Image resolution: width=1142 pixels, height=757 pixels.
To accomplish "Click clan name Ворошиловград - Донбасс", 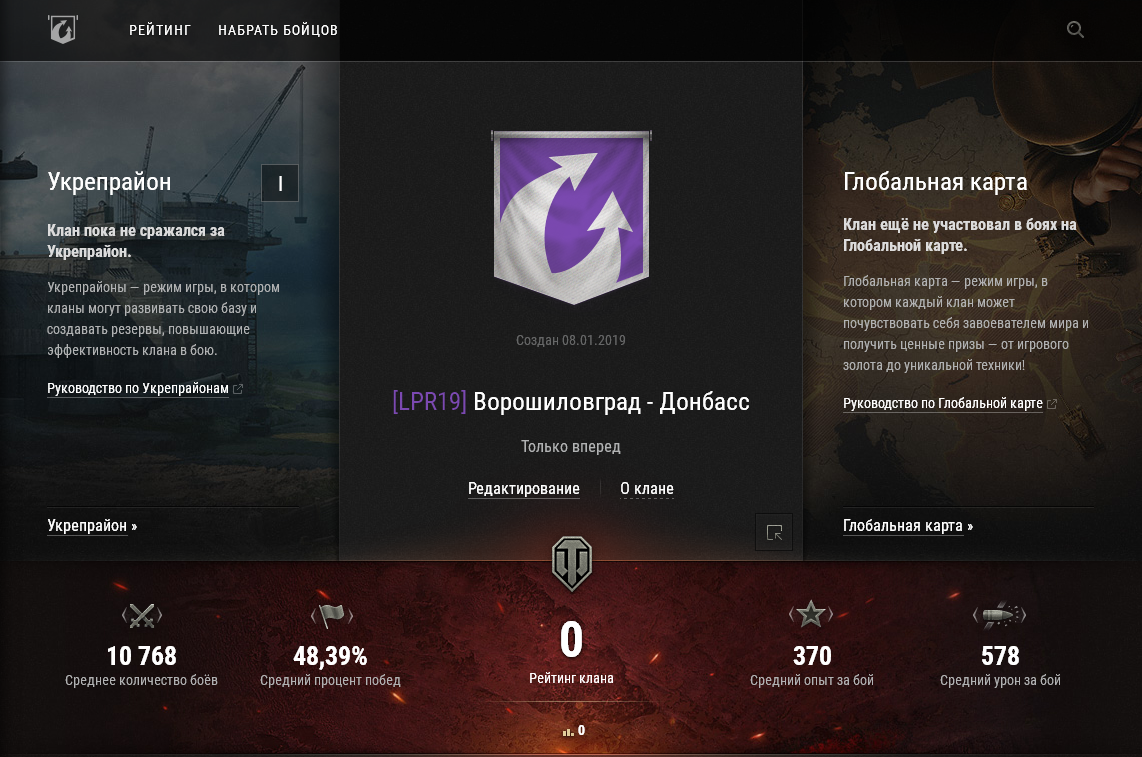I will pos(611,401).
